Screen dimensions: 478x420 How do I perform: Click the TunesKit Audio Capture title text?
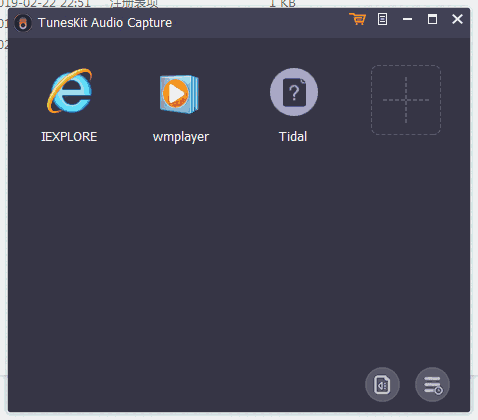click(105, 23)
